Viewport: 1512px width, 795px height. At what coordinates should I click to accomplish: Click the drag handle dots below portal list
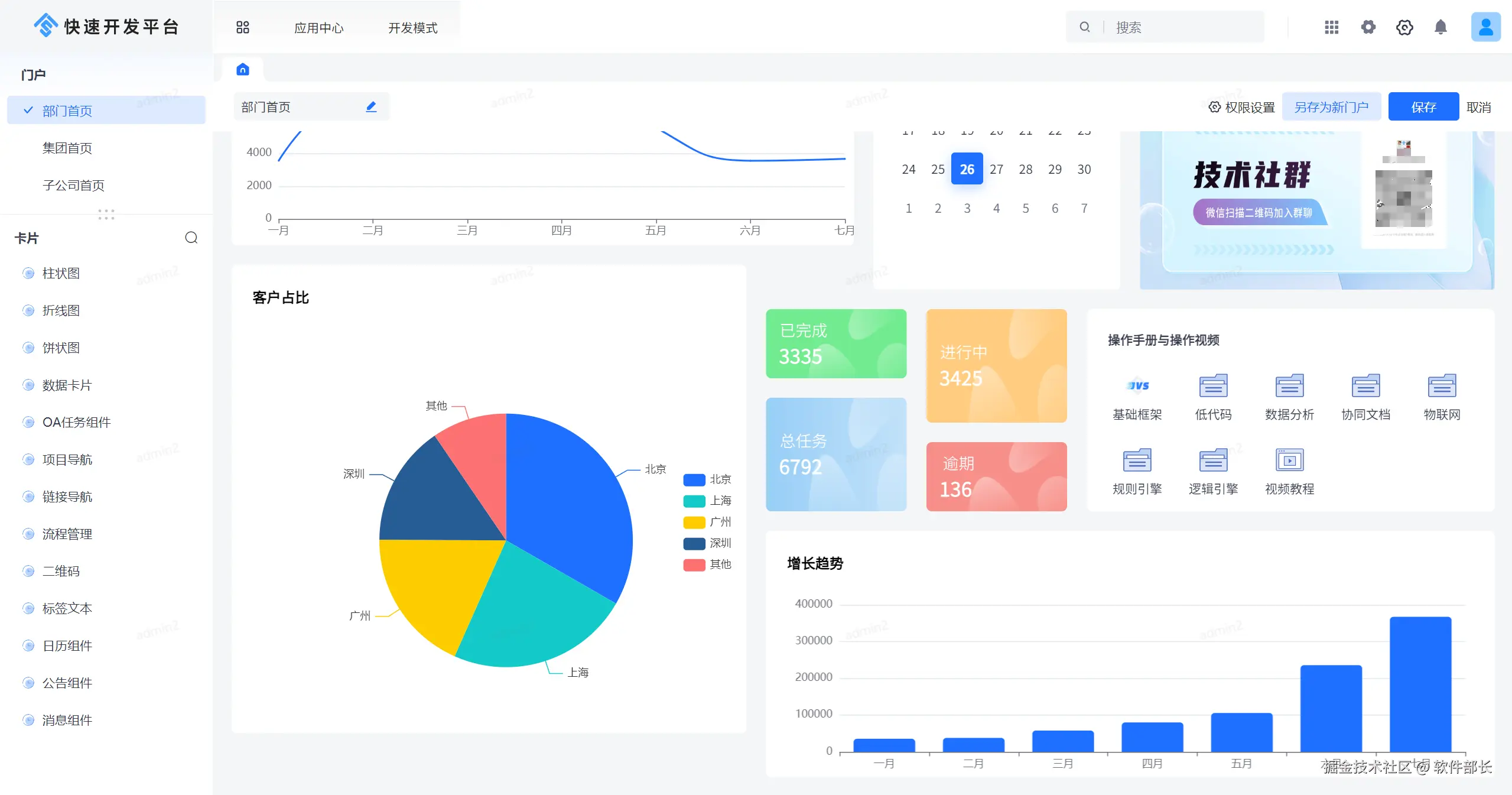(x=106, y=215)
